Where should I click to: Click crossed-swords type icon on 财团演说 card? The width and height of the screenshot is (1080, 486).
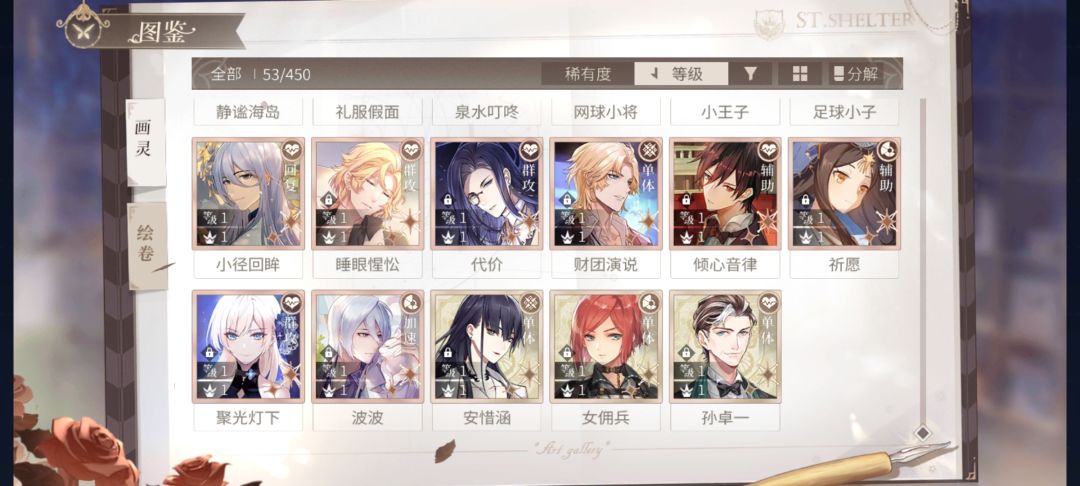tap(649, 149)
